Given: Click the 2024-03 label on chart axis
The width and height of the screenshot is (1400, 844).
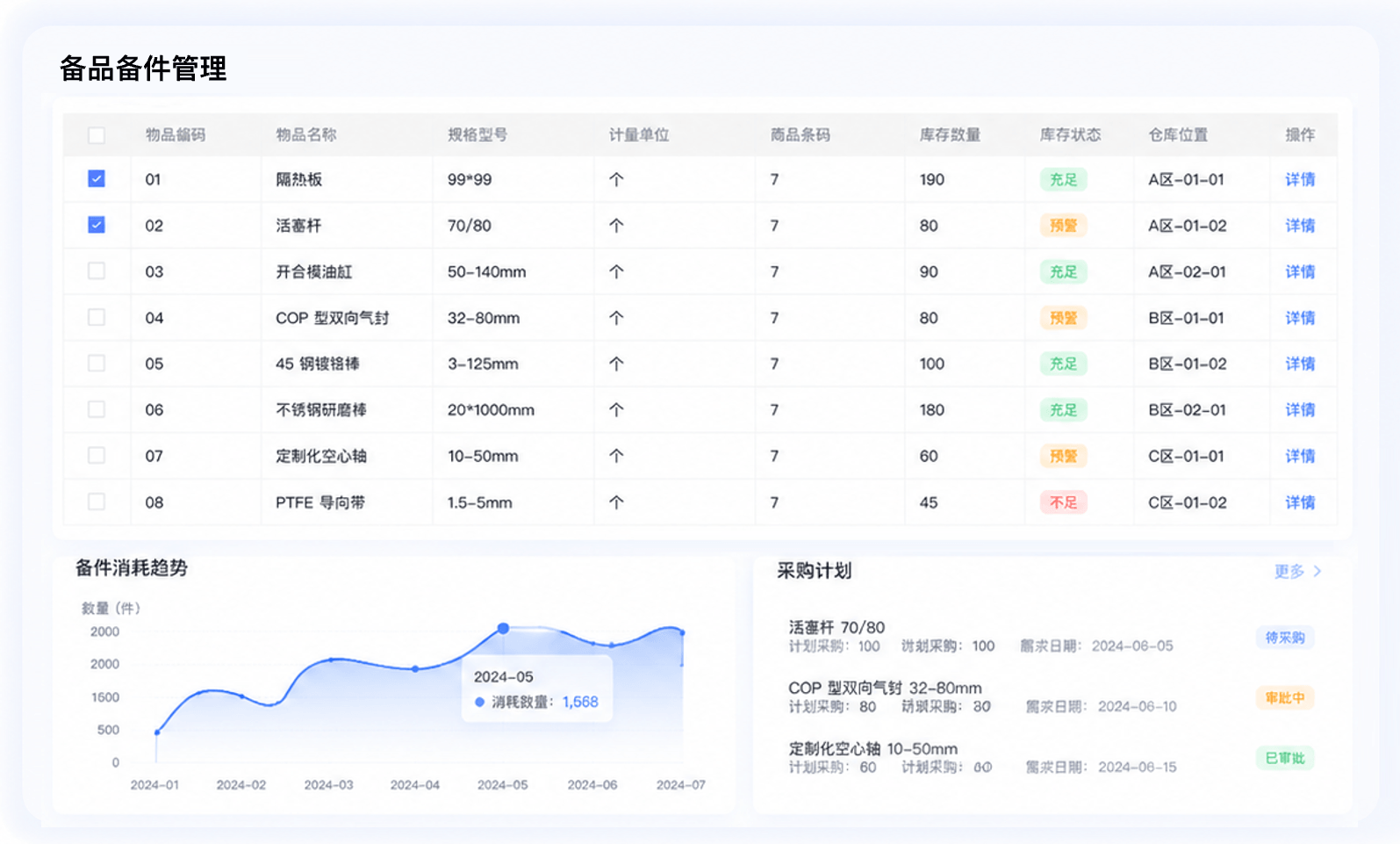Looking at the screenshot, I should 328,785.
